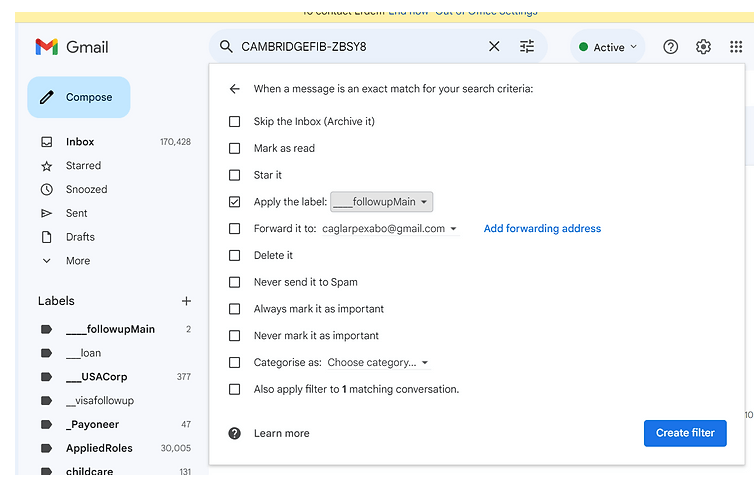Image resolution: width=754 pixels, height=477 pixels.
Task: Click the __visafollowup label tag icon
Action: tap(46, 401)
